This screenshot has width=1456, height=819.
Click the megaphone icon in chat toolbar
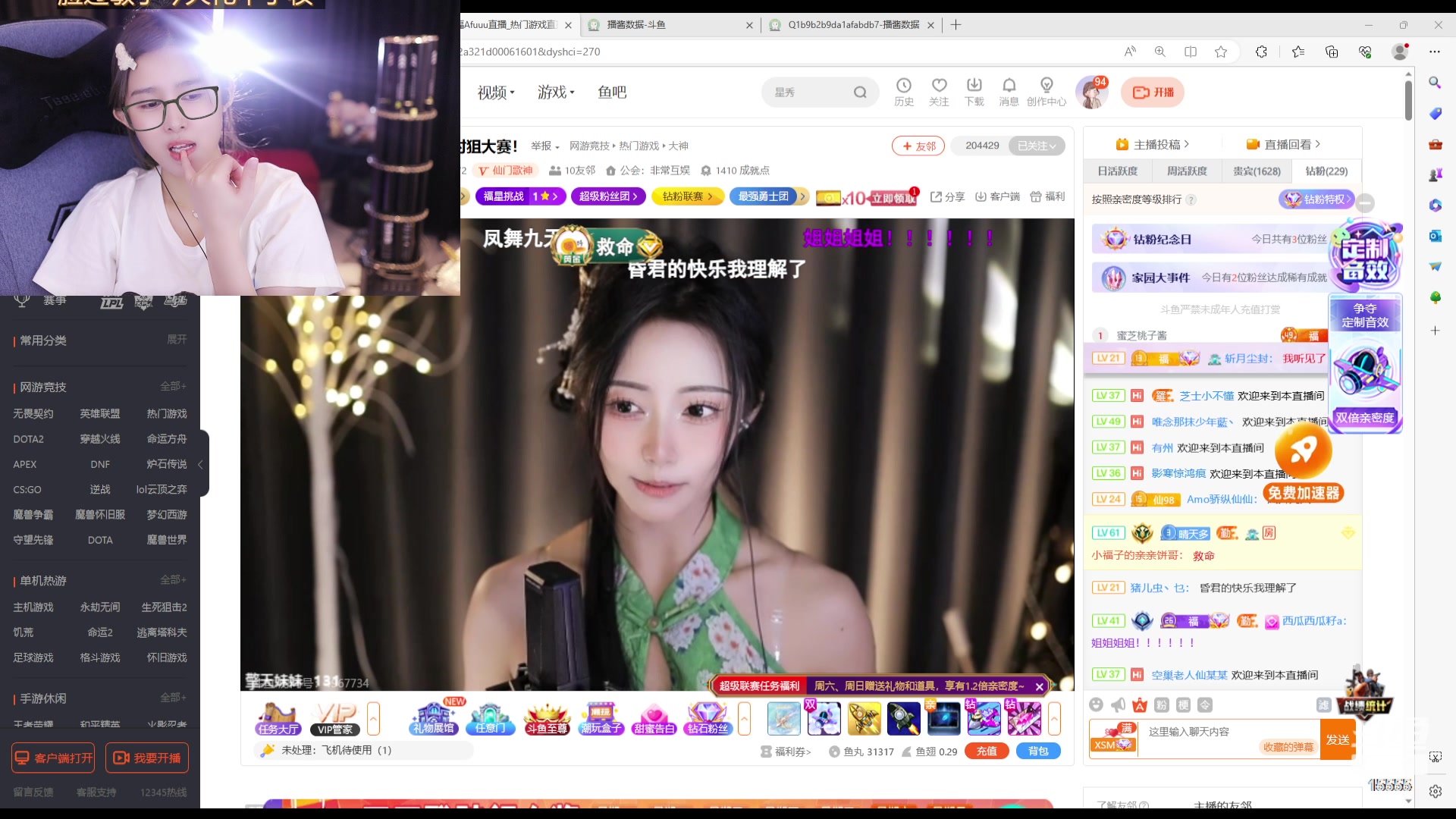click(x=1118, y=705)
